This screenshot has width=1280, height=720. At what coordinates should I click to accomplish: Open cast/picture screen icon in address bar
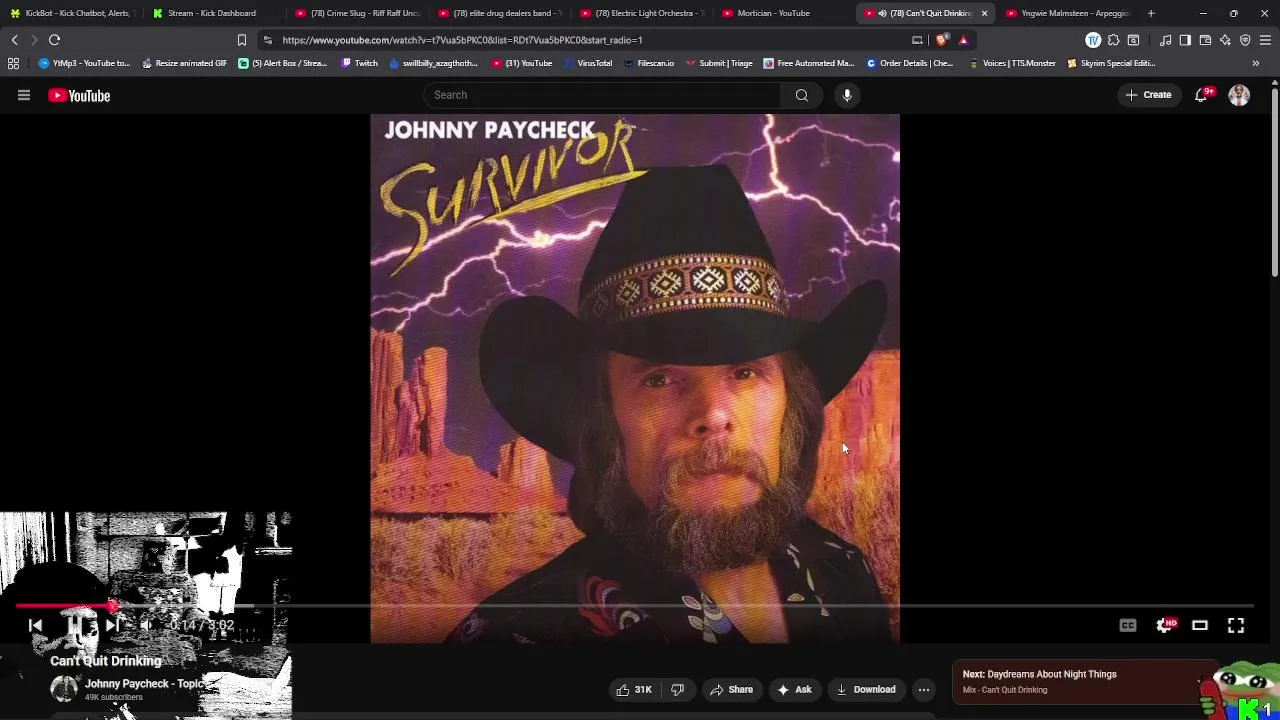click(x=917, y=40)
